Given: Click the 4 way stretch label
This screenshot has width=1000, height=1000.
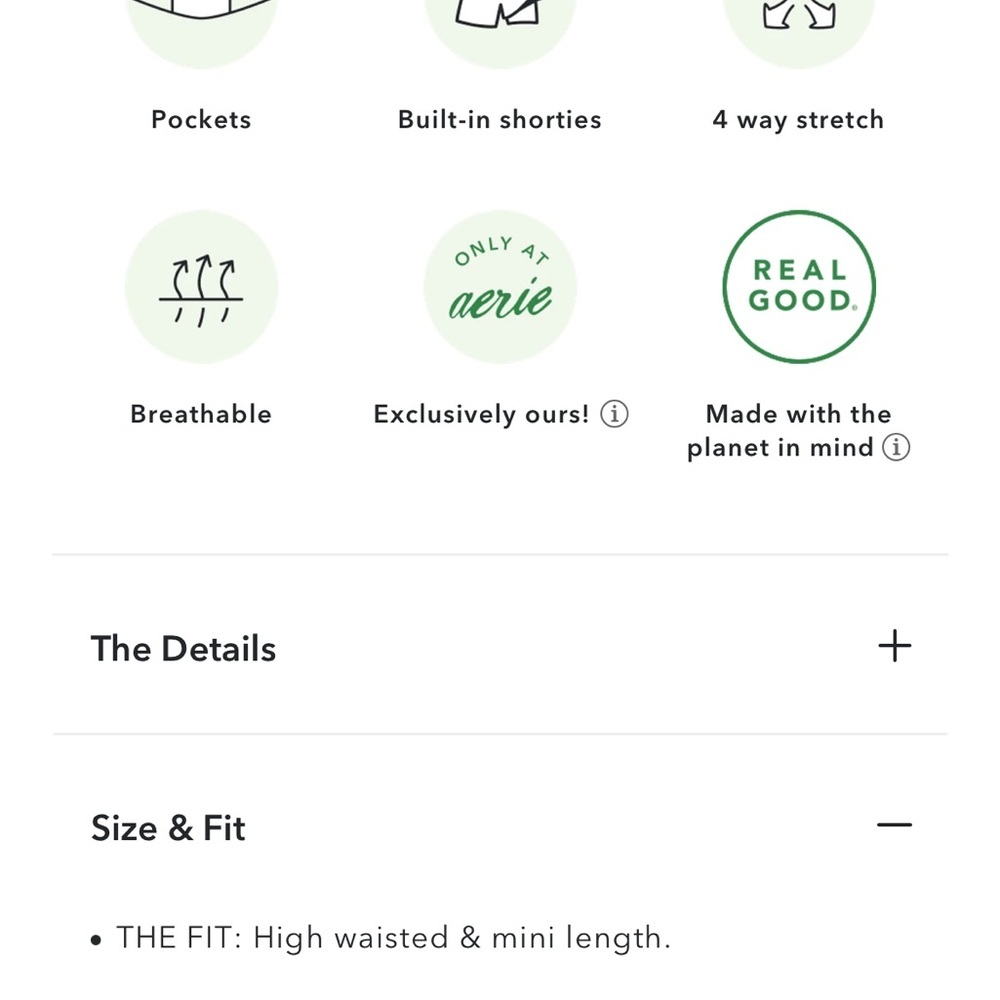Looking at the screenshot, I should (x=798, y=120).
